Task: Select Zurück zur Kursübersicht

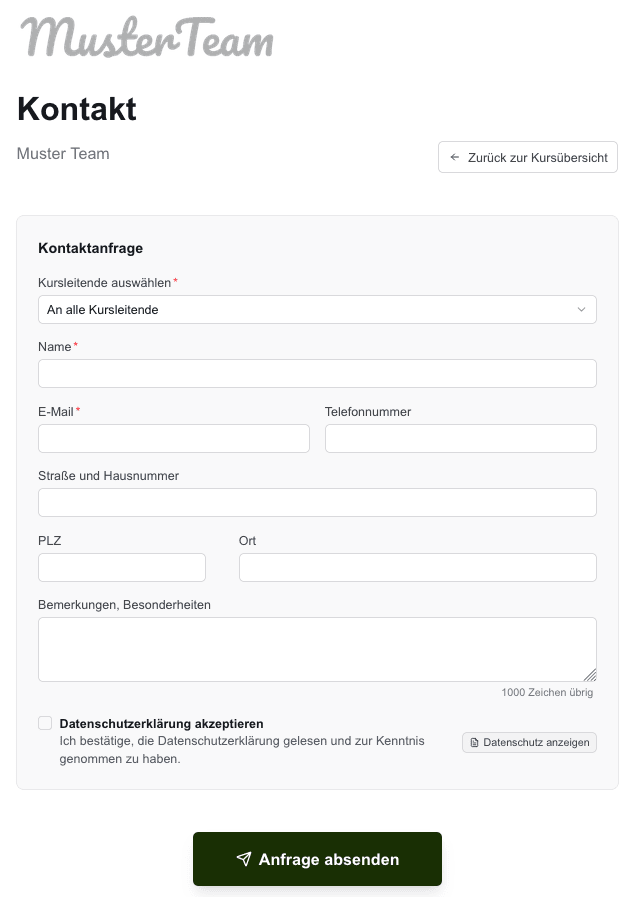Action: [x=527, y=157]
